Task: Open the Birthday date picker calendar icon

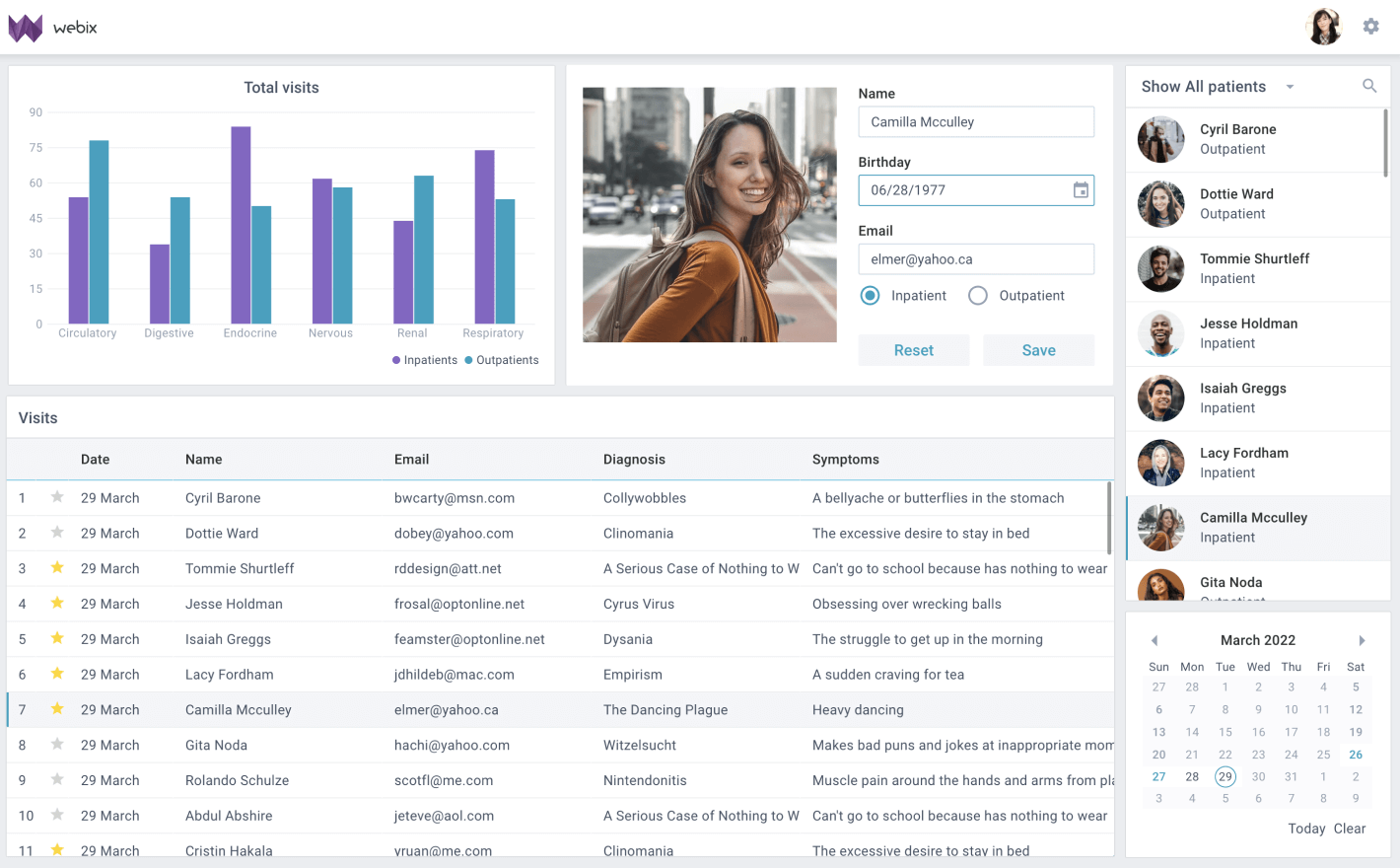Action: (1080, 189)
